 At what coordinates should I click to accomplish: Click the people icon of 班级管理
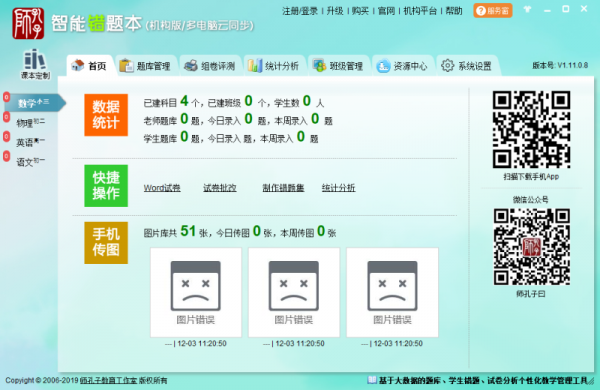319,66
